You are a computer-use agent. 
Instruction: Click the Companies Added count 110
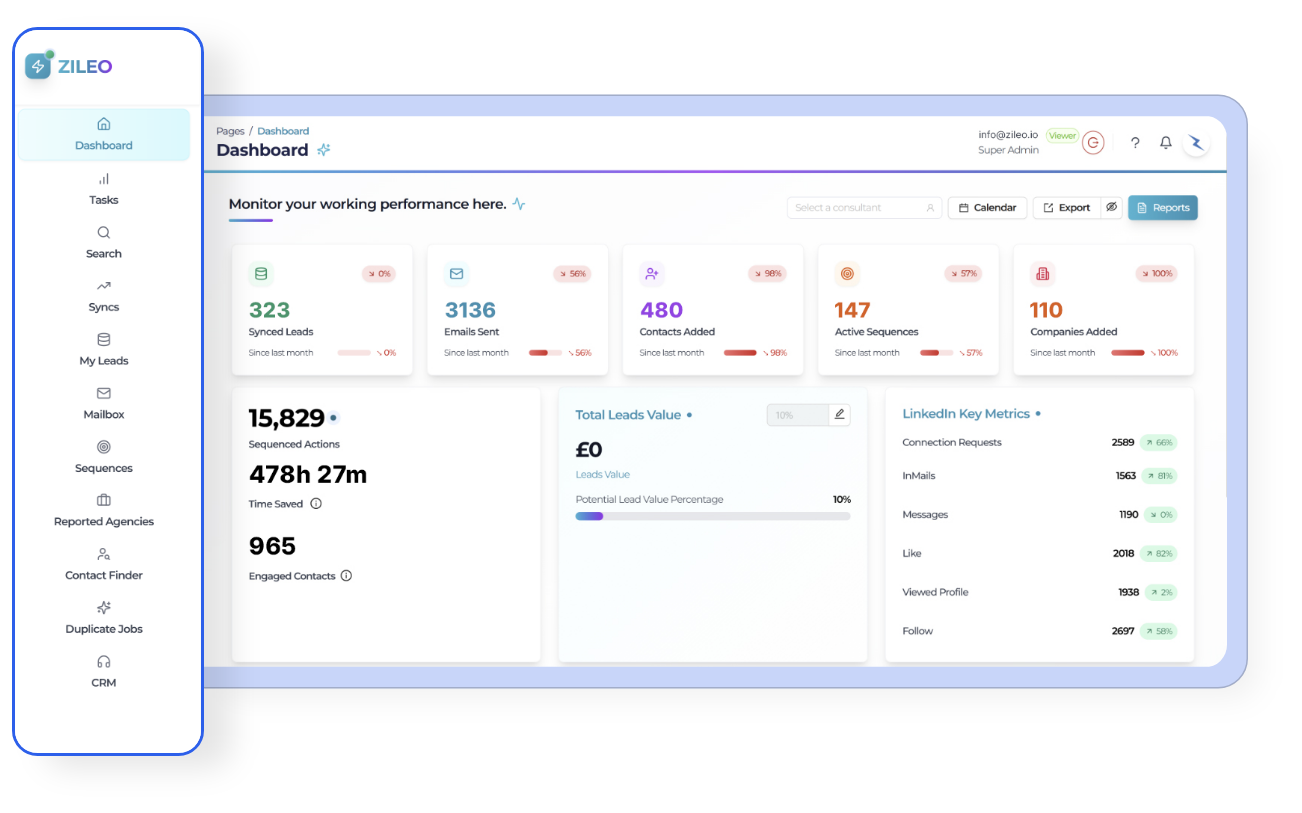pyautogui.click(x=1047, y=310)
